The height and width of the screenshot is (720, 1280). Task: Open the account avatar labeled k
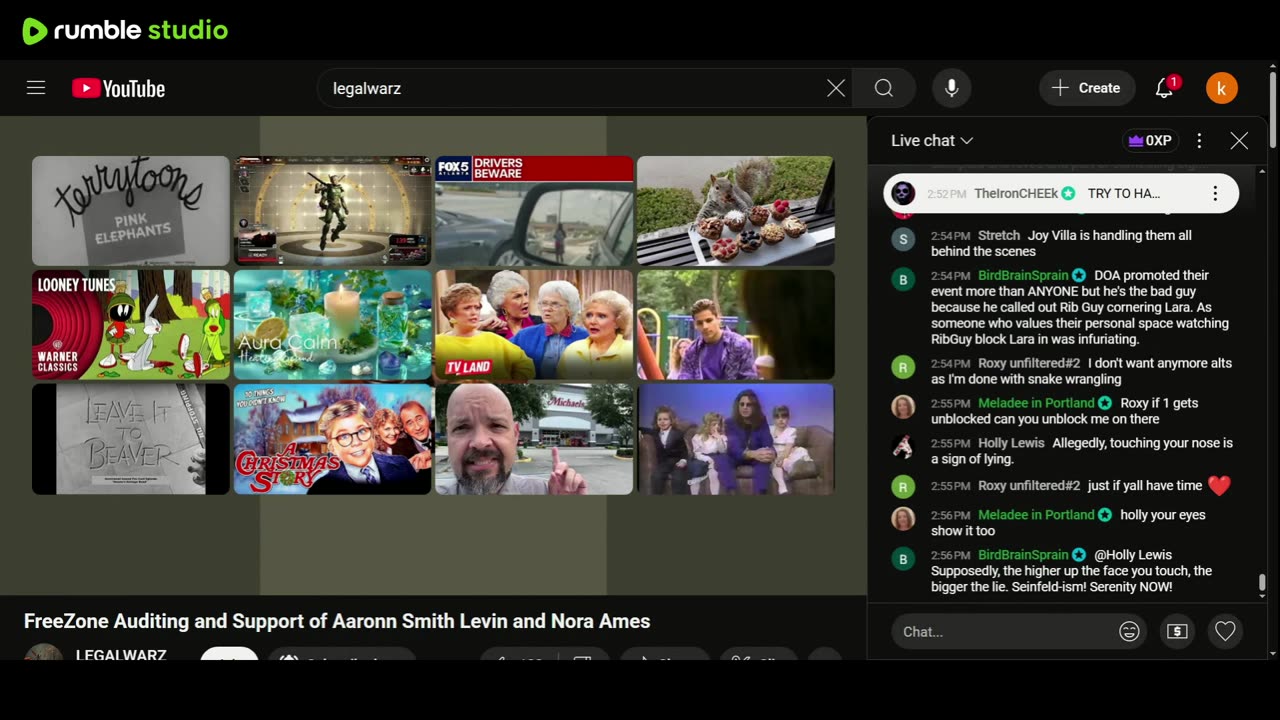[x=1222, y=88]
